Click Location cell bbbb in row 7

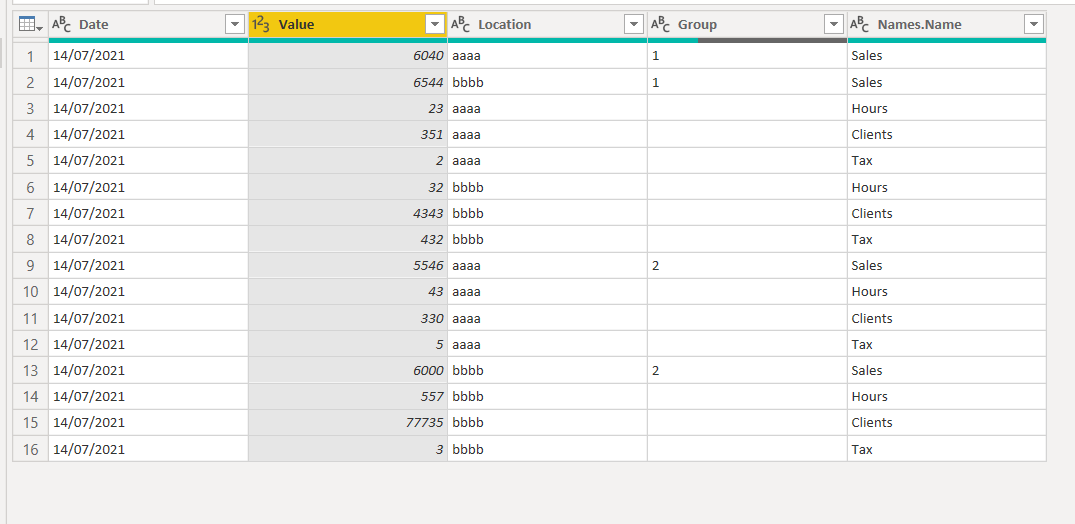pos(547,213)
